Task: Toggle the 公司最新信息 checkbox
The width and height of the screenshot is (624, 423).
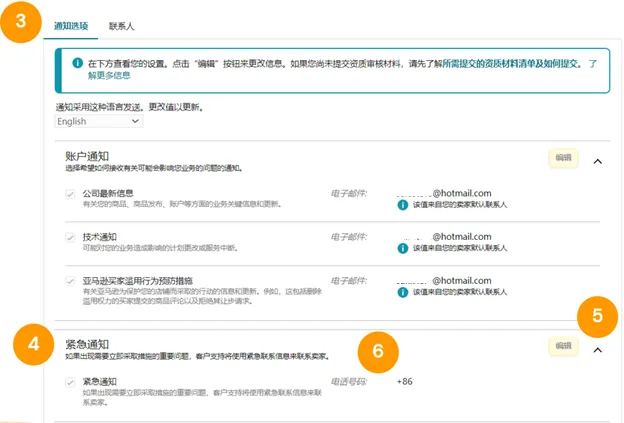Action: coord(70,193)
